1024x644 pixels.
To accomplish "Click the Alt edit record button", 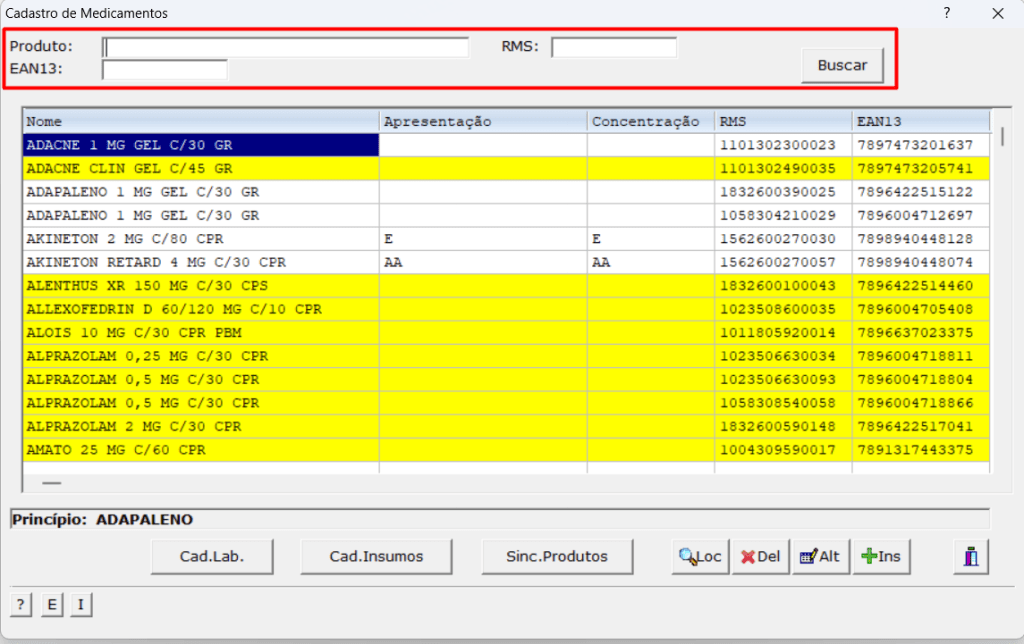I will click(818, 557).
